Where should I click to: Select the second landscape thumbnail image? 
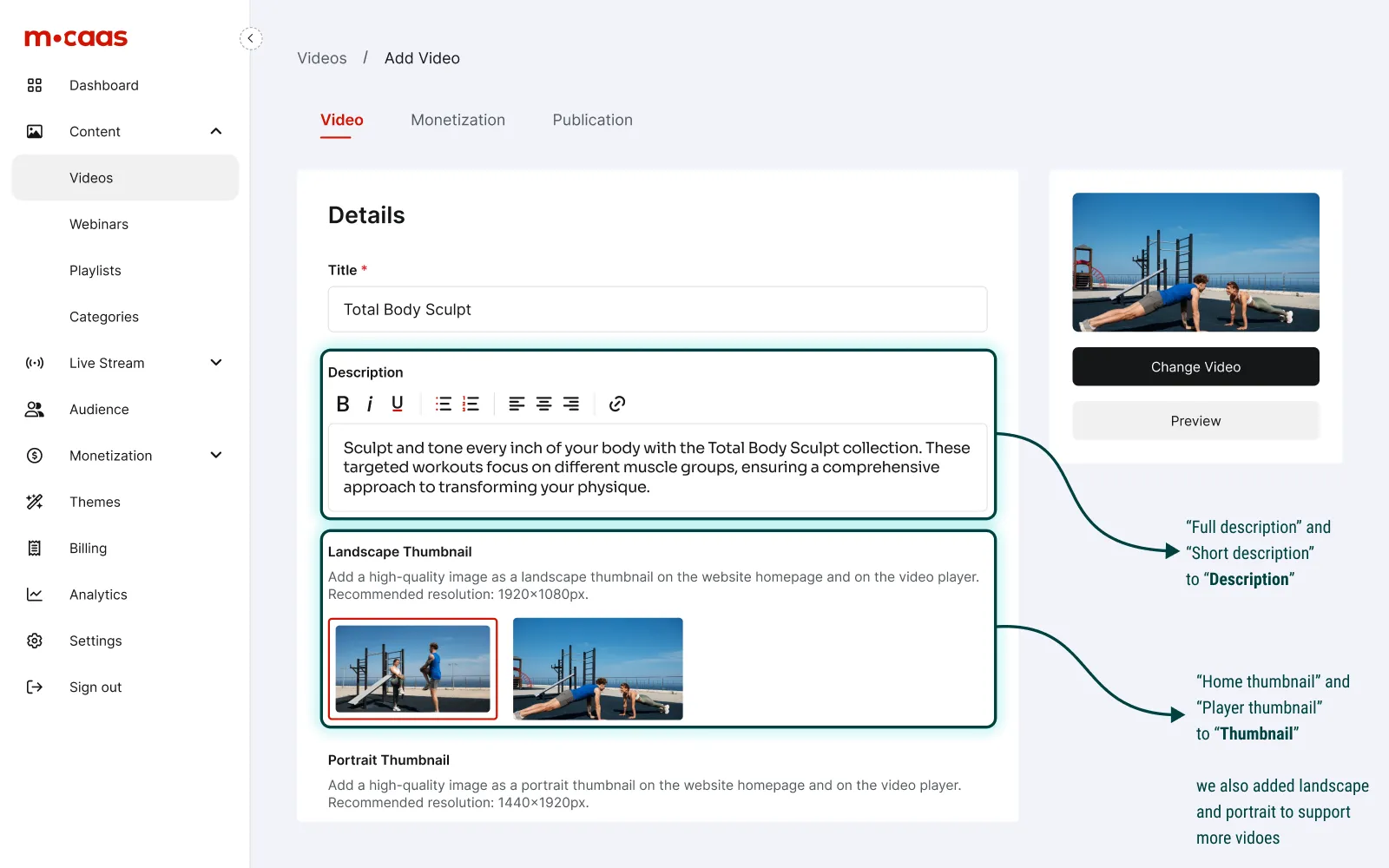(x=597, y=668)
